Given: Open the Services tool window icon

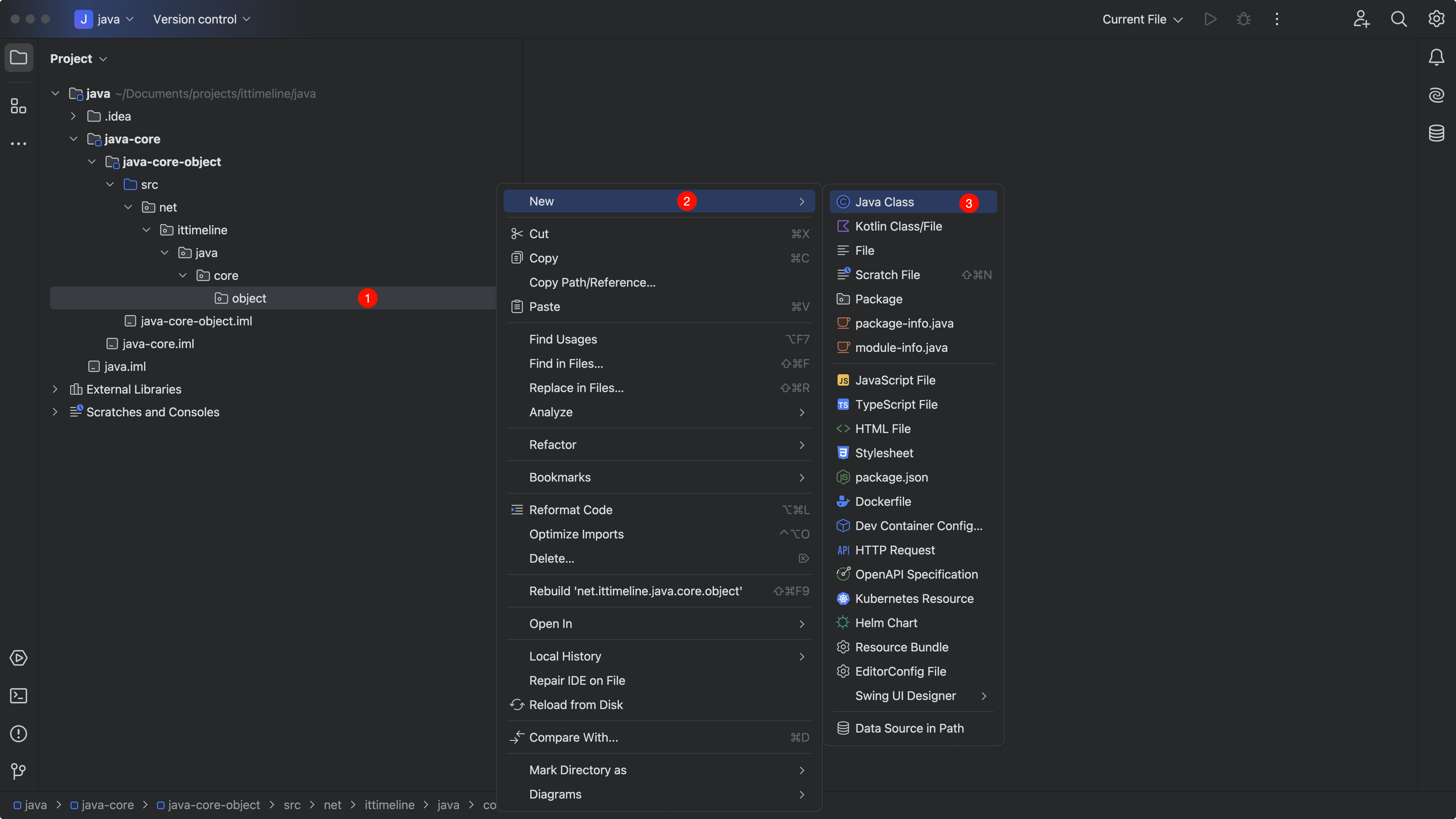Looking at the screenshot, I should [x=19, y=658].
